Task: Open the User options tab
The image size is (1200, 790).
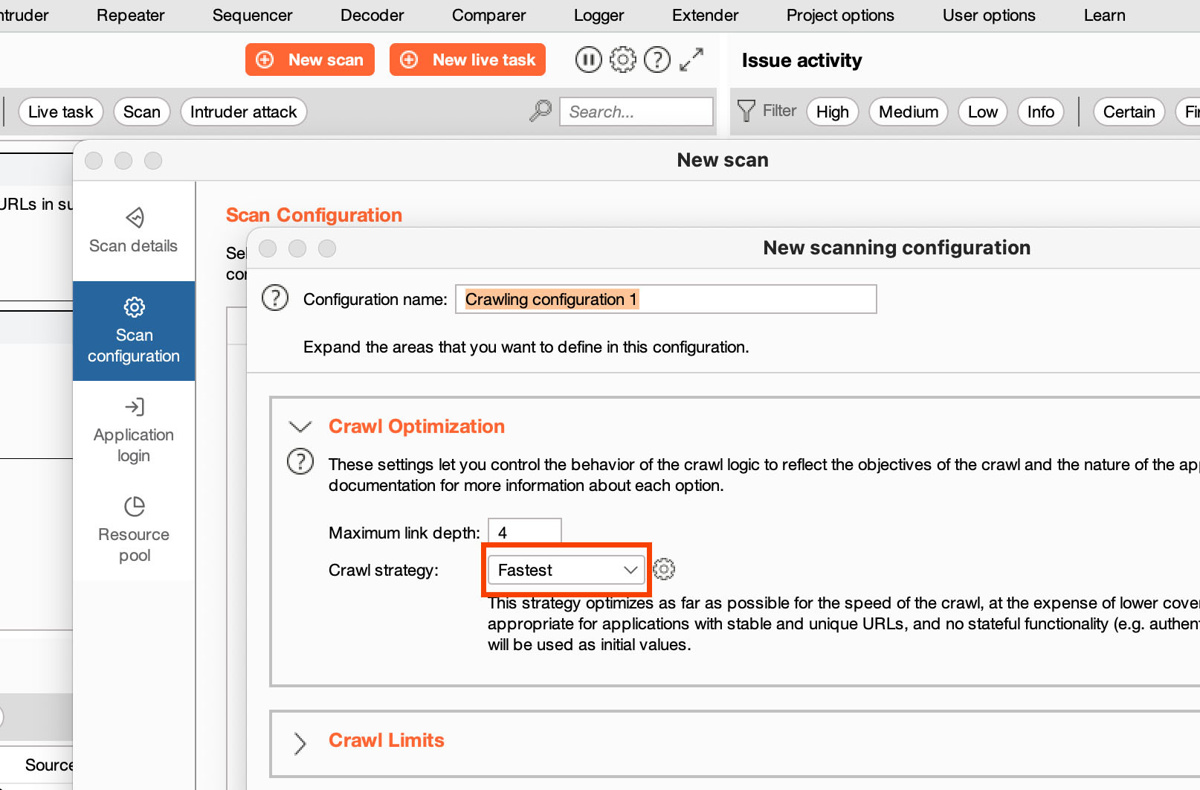Action: click(989, 15)
